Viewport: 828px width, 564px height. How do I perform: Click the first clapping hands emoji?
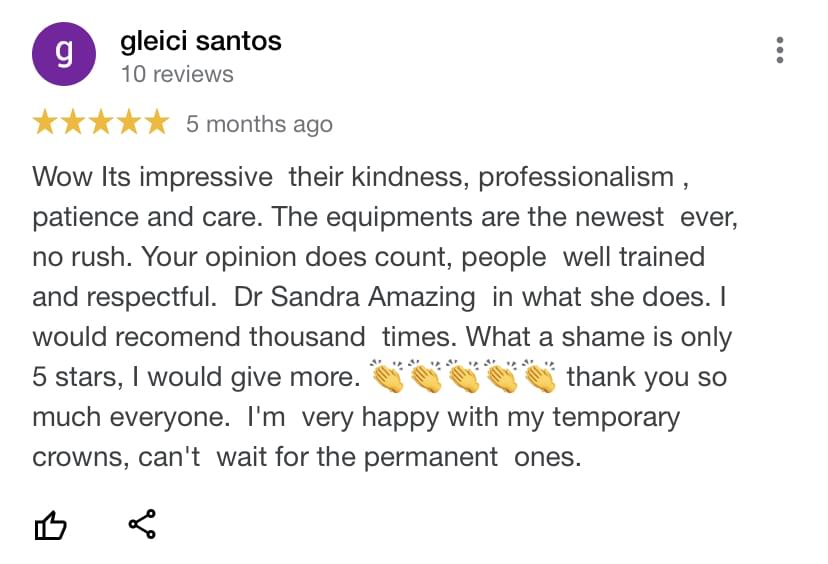pos(386,376)
